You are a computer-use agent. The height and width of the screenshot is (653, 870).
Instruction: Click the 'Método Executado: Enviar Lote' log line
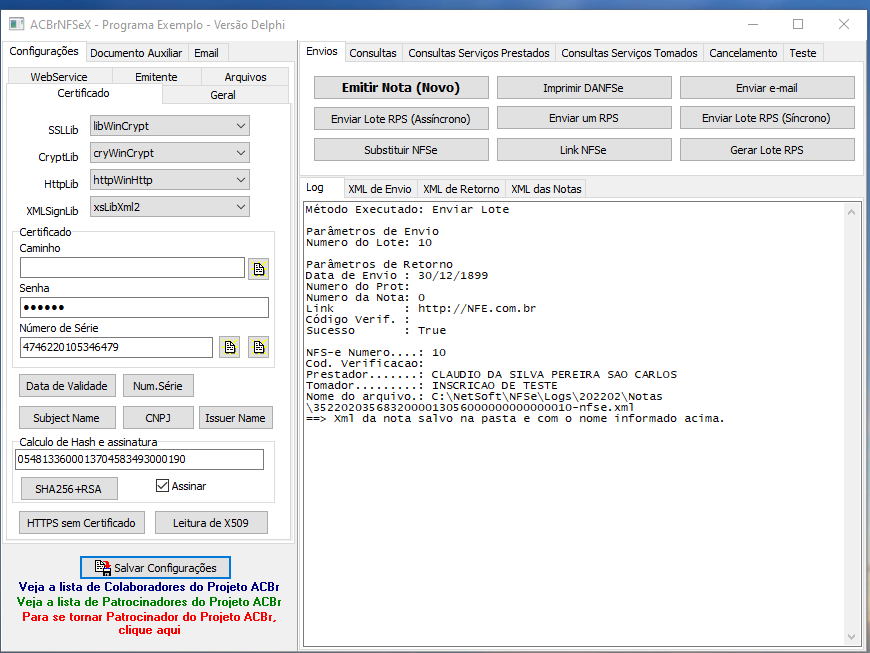click(407, 210)
